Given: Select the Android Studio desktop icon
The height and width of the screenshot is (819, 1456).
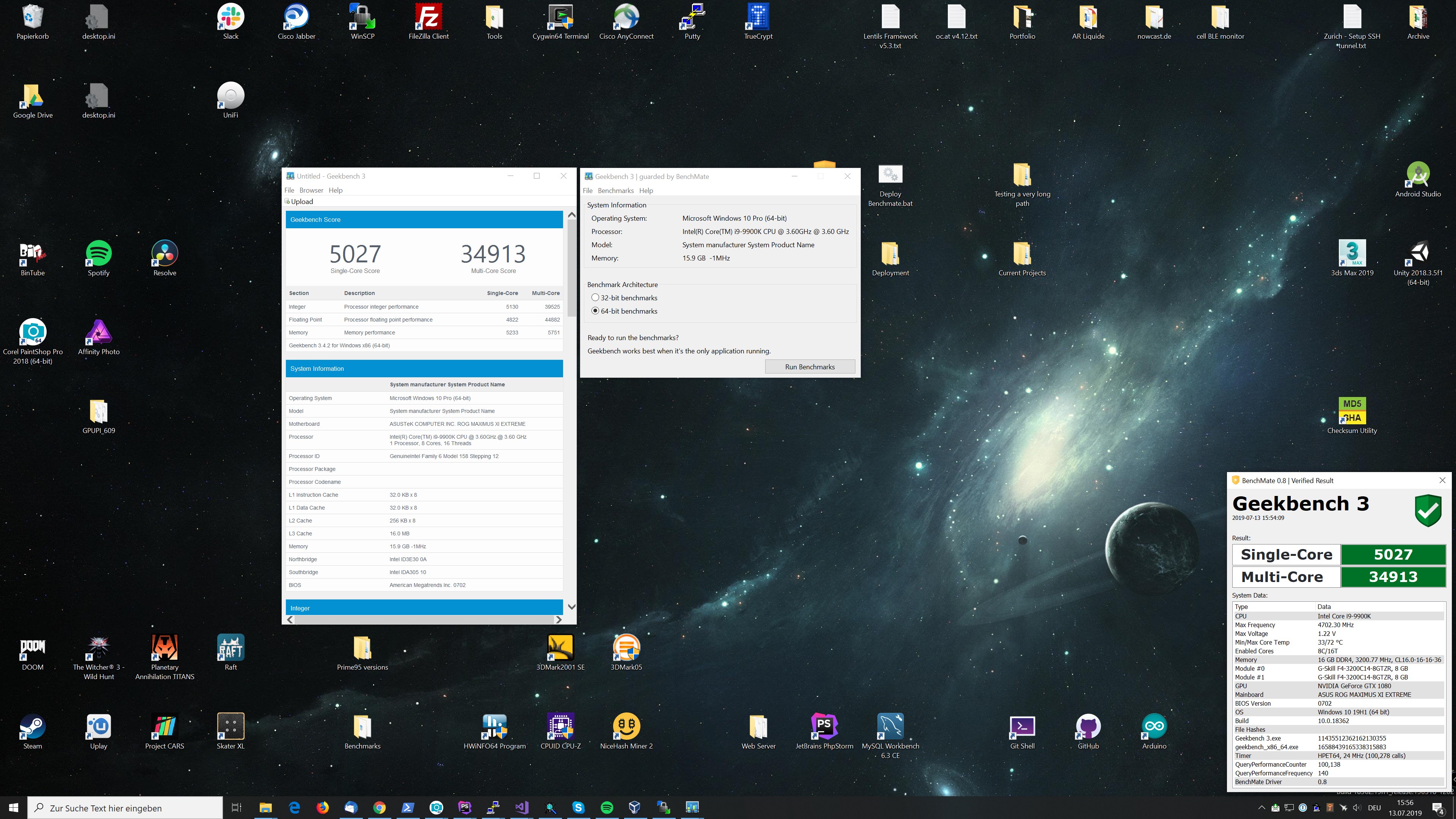Looking at the screenshot, I should (x=1418, y=180).
